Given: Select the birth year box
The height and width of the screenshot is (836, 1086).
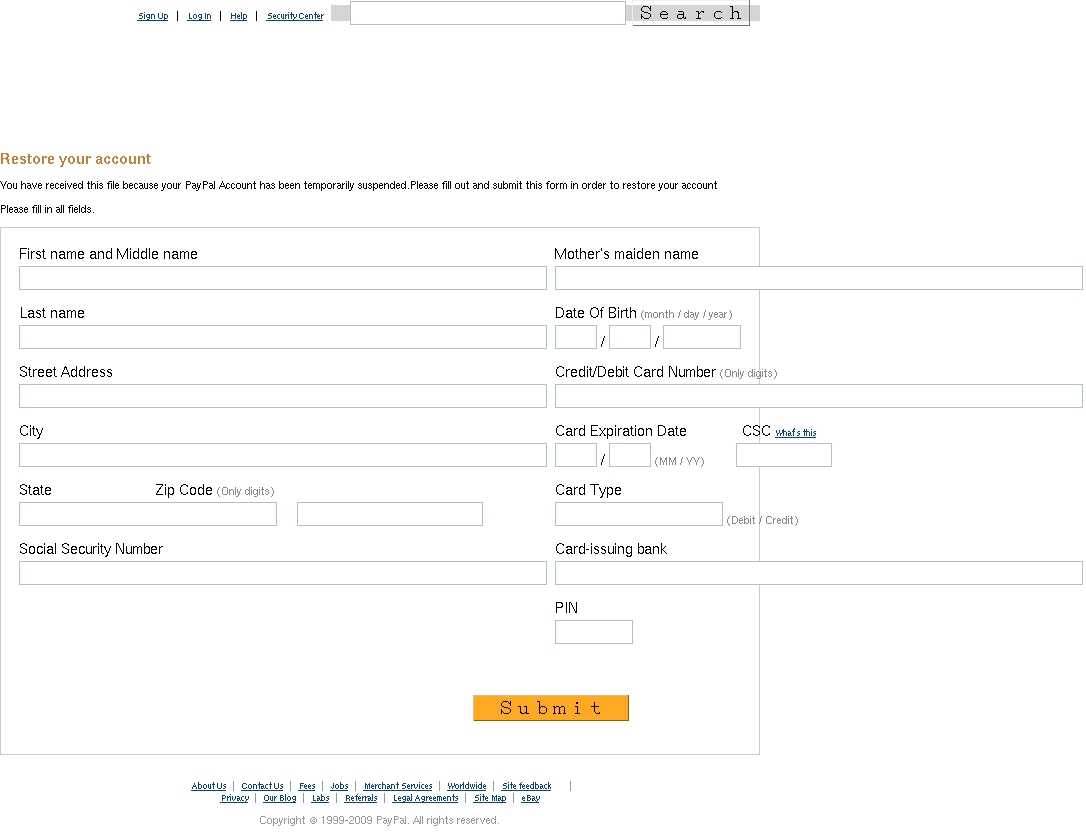Looking at the screenshot, I should click(702, 337).
